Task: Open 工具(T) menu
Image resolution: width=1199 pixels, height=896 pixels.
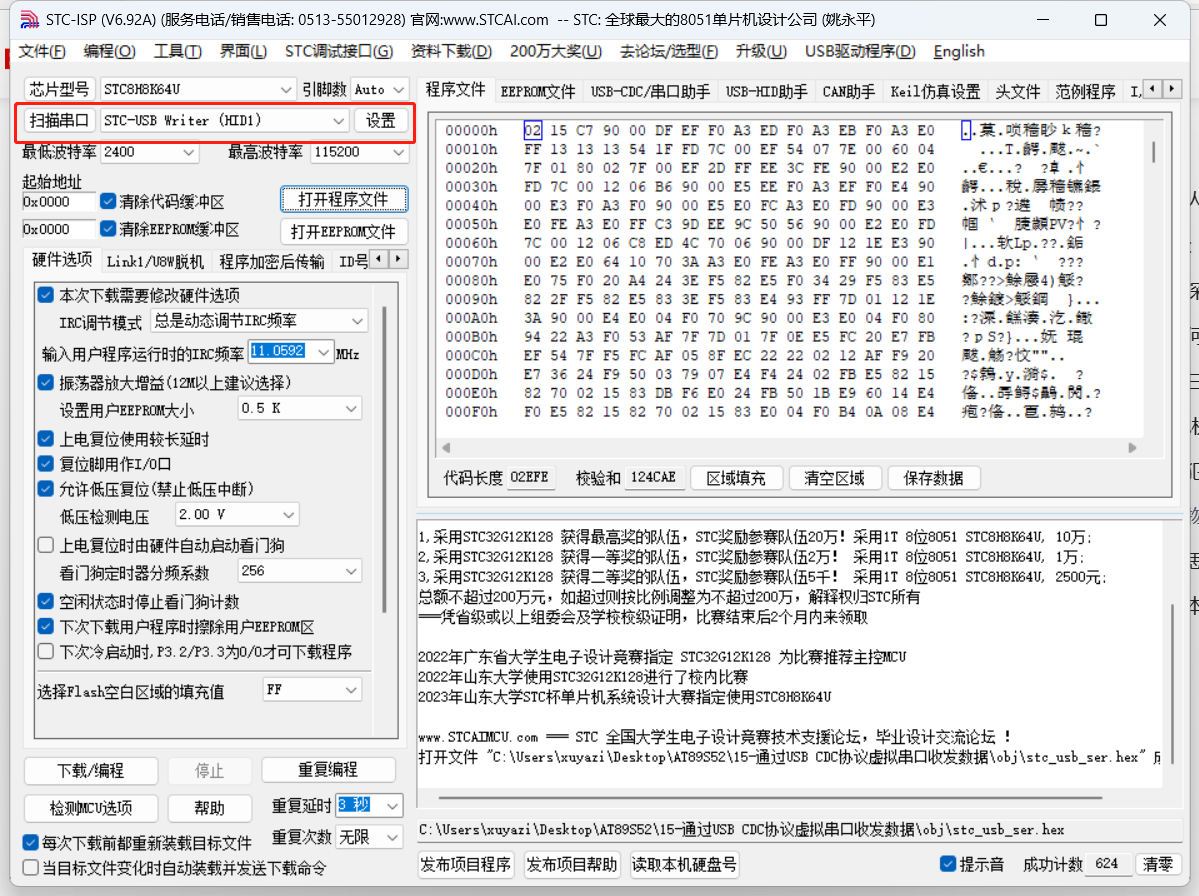Action: 177,51
